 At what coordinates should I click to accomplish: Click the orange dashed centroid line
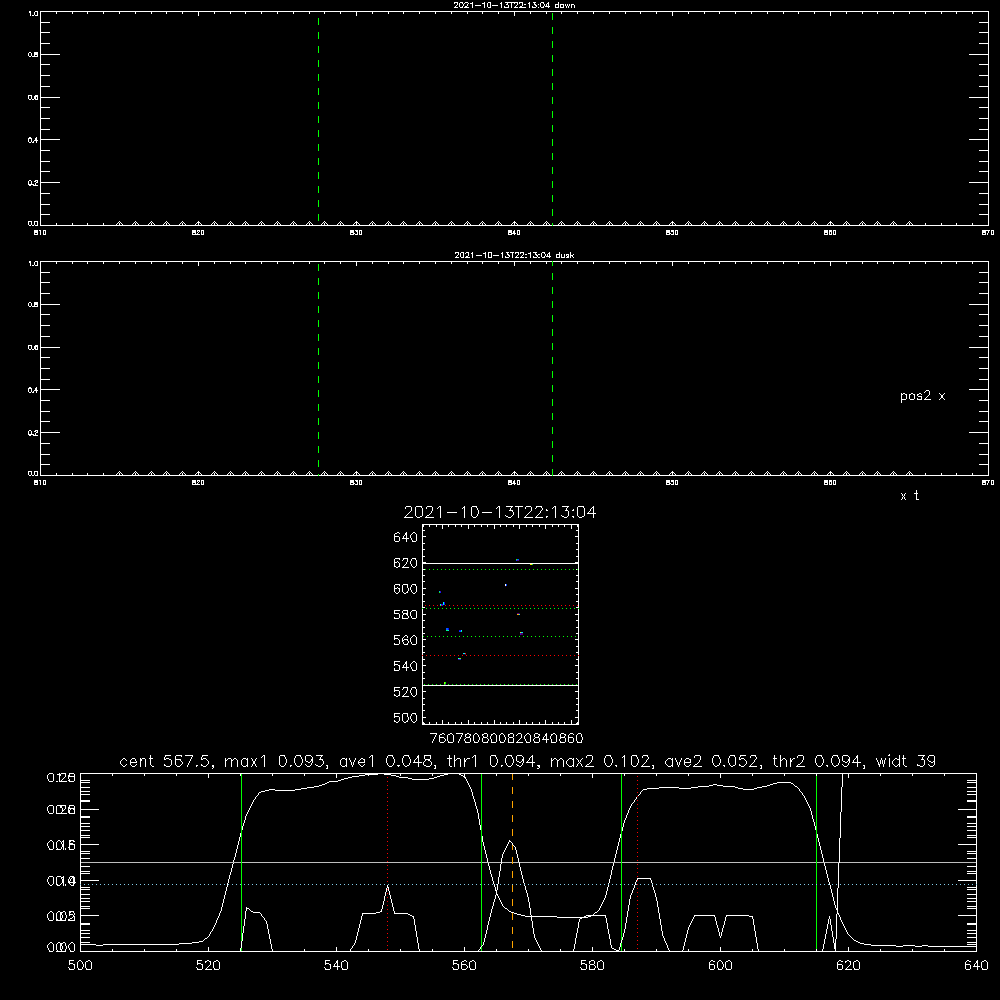(512, 862)
